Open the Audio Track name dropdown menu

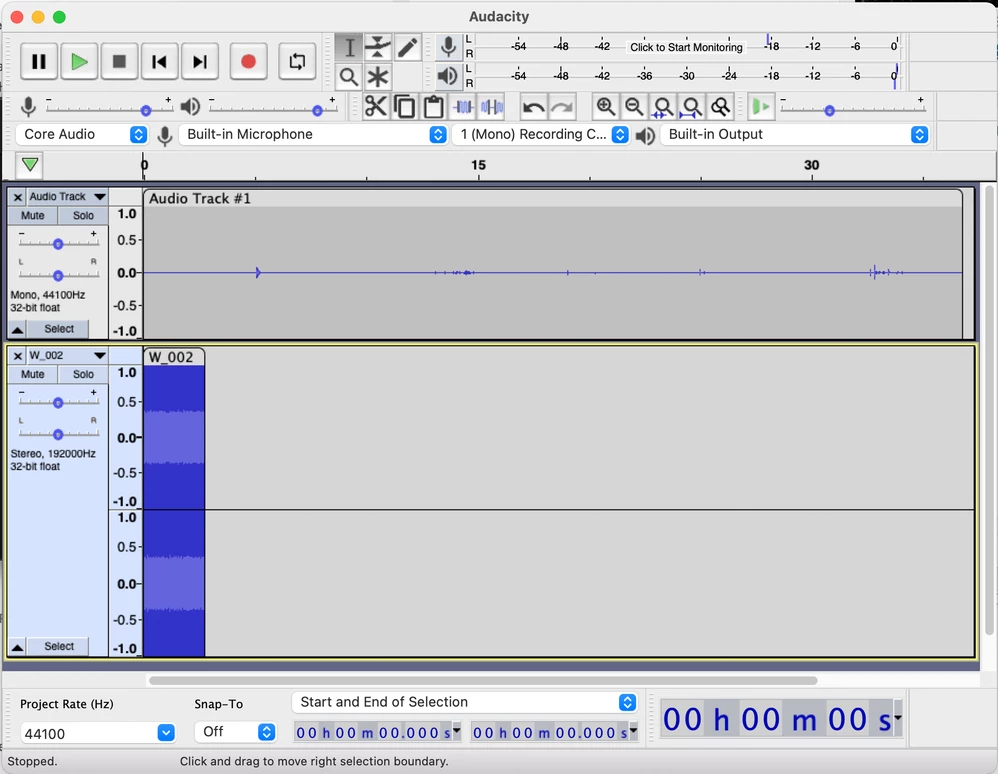coord(67,197)
